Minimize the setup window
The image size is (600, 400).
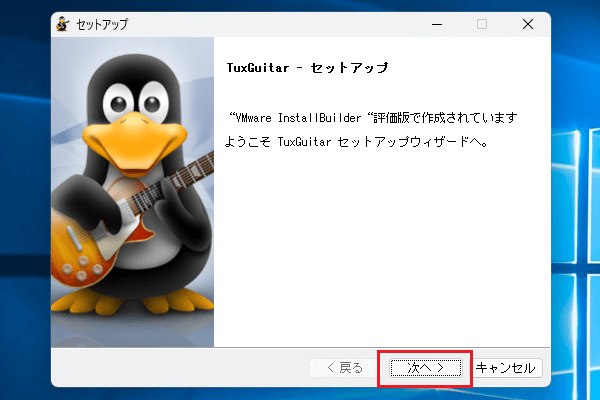tap(435, 25)
